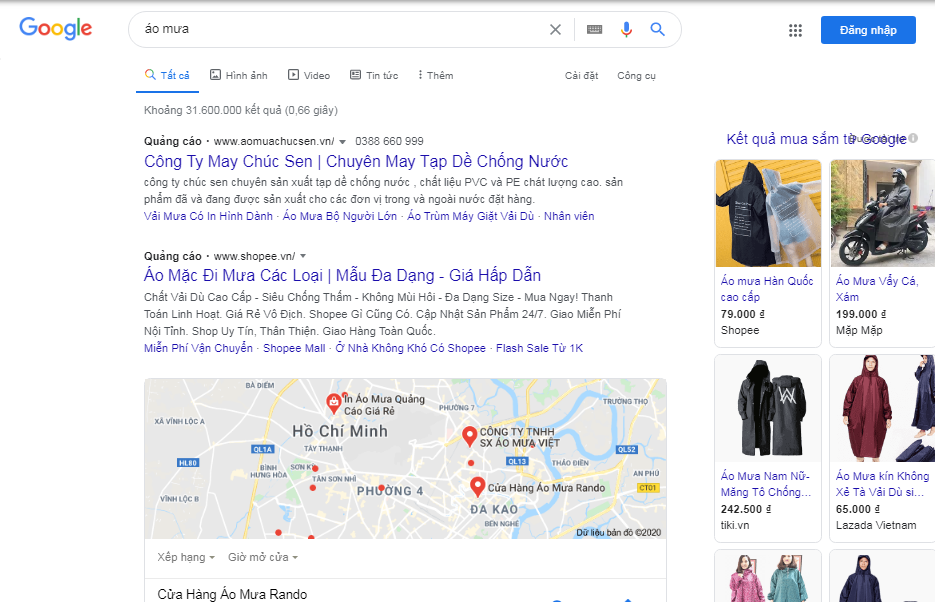
Task: Open Áo Mưa kín Không Xẻ Tà image
Action: [883, 408]
